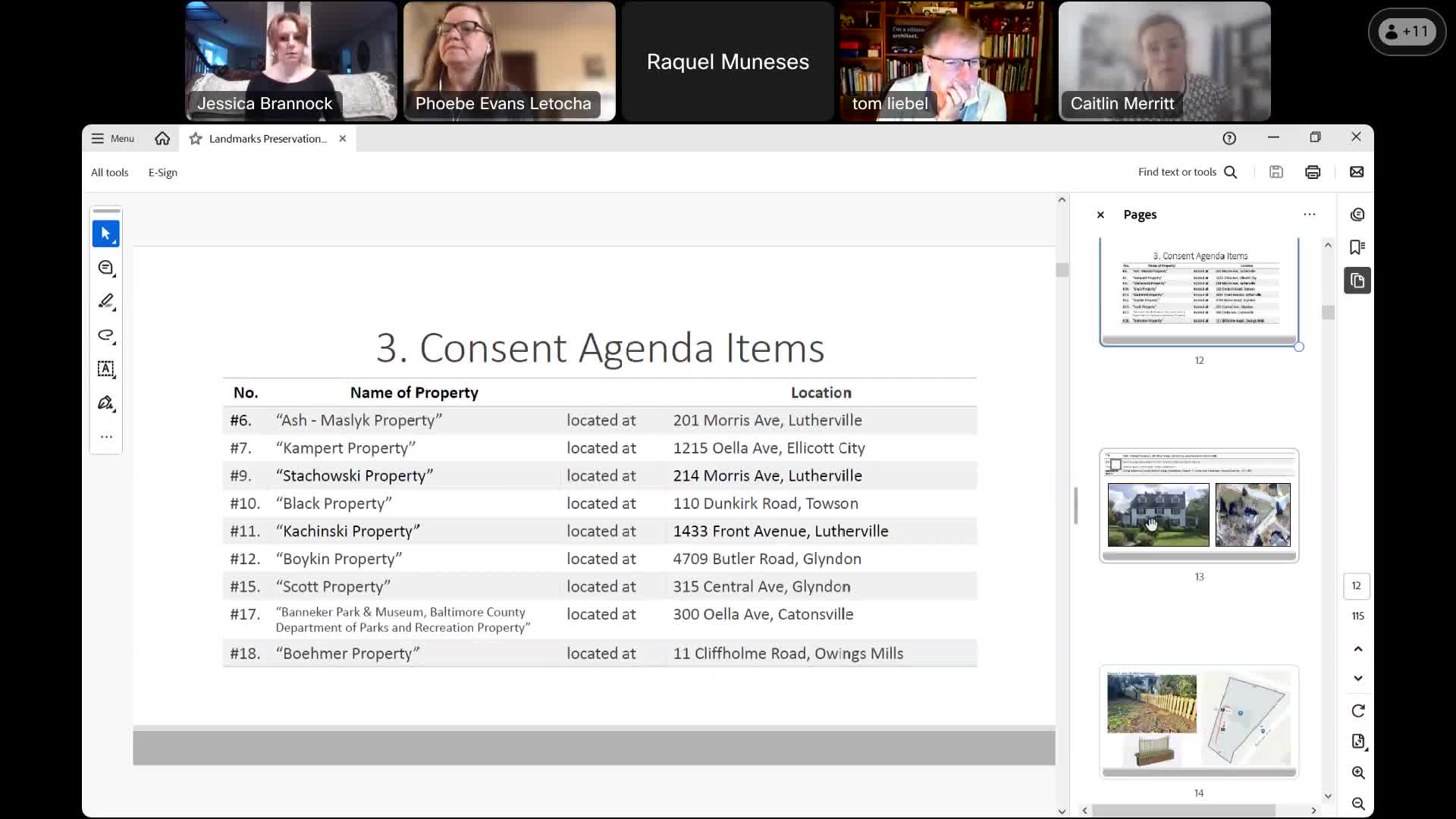Open the Fill and Sign tool
The height and width of the screenshot is (819, 1456).
[105, 403]
